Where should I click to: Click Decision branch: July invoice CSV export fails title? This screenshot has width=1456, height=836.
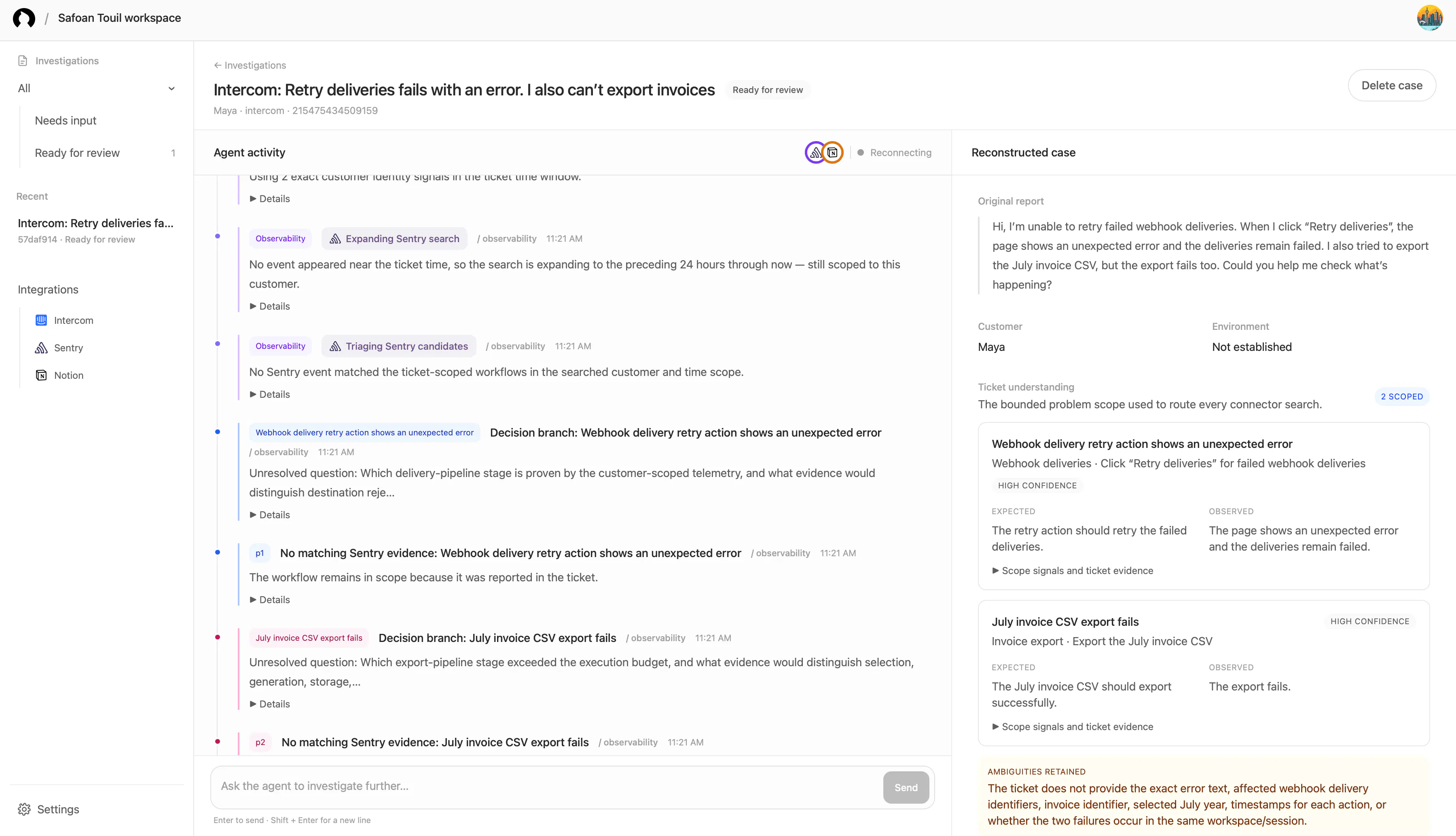497,638
